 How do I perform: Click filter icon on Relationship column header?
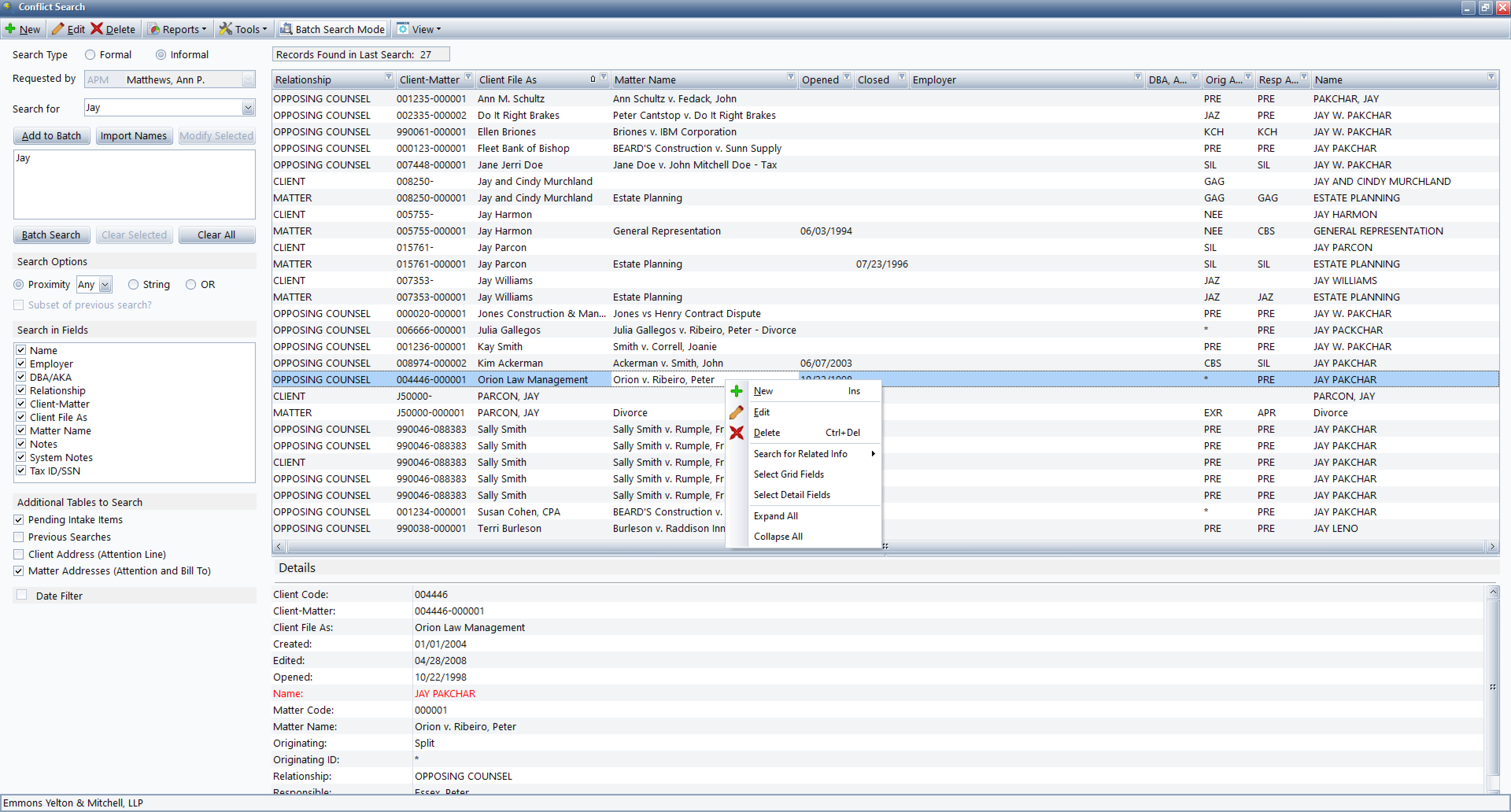pos(388,78)
